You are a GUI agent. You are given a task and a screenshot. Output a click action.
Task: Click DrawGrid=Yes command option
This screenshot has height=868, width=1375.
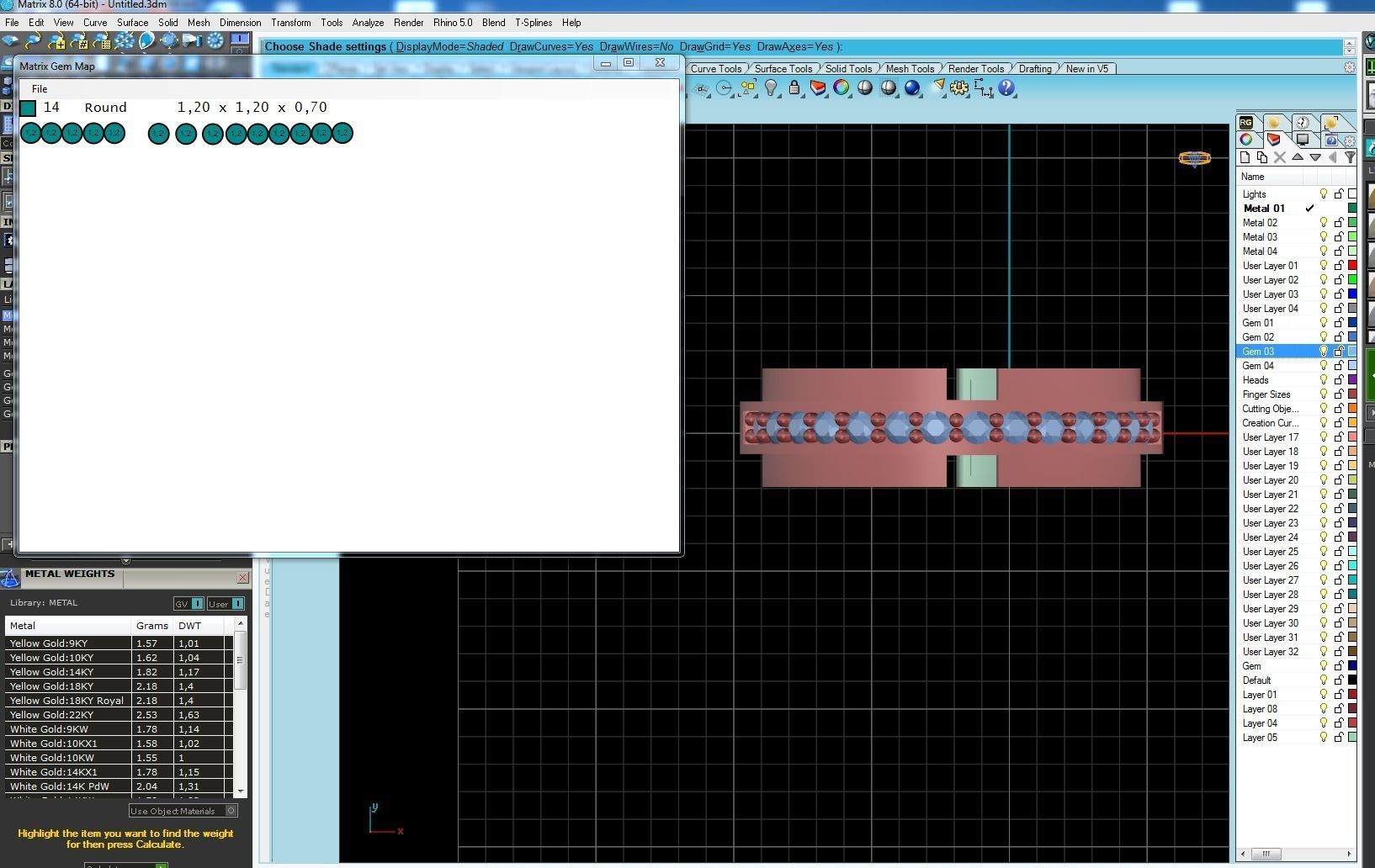pos(714,47)
